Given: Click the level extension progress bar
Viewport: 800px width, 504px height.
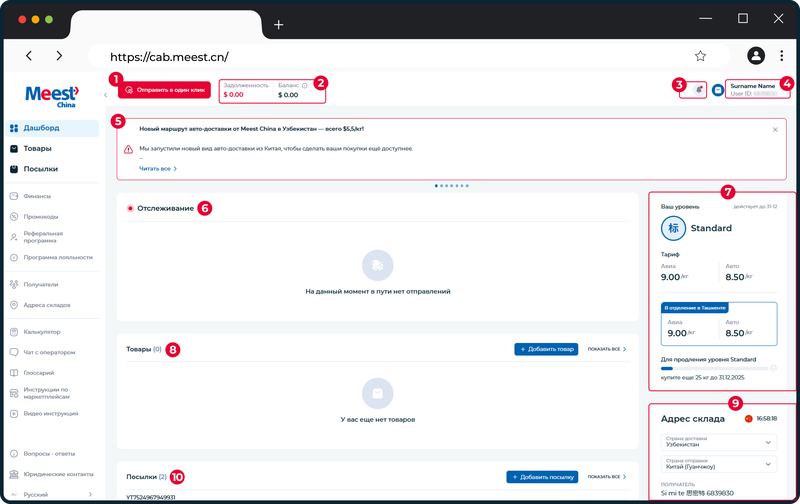Looking at the screenshot, I should point(714,368).
